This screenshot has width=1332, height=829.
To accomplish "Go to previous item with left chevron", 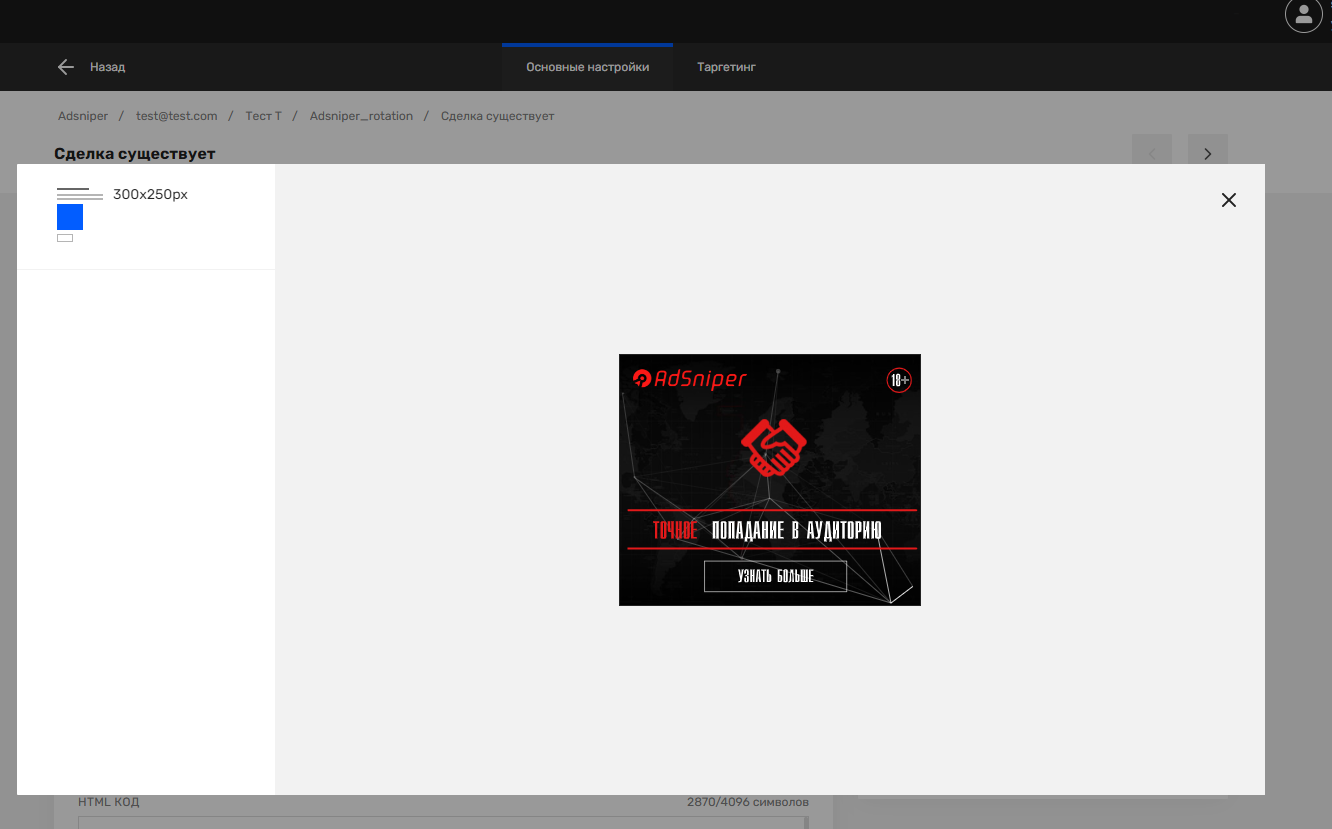I will click(x=1152, y=153).
